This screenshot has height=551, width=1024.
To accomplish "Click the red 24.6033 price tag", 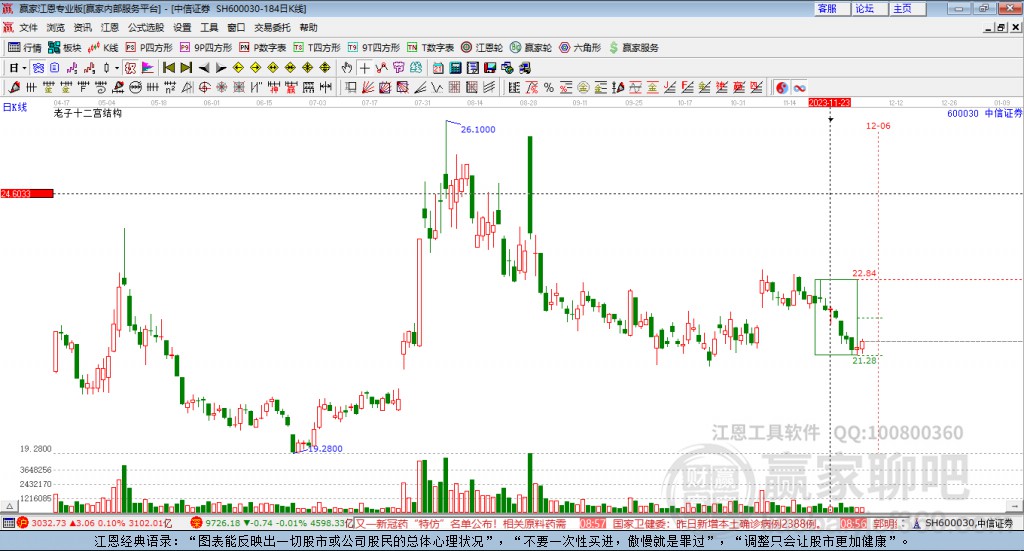I will [27, 193].
